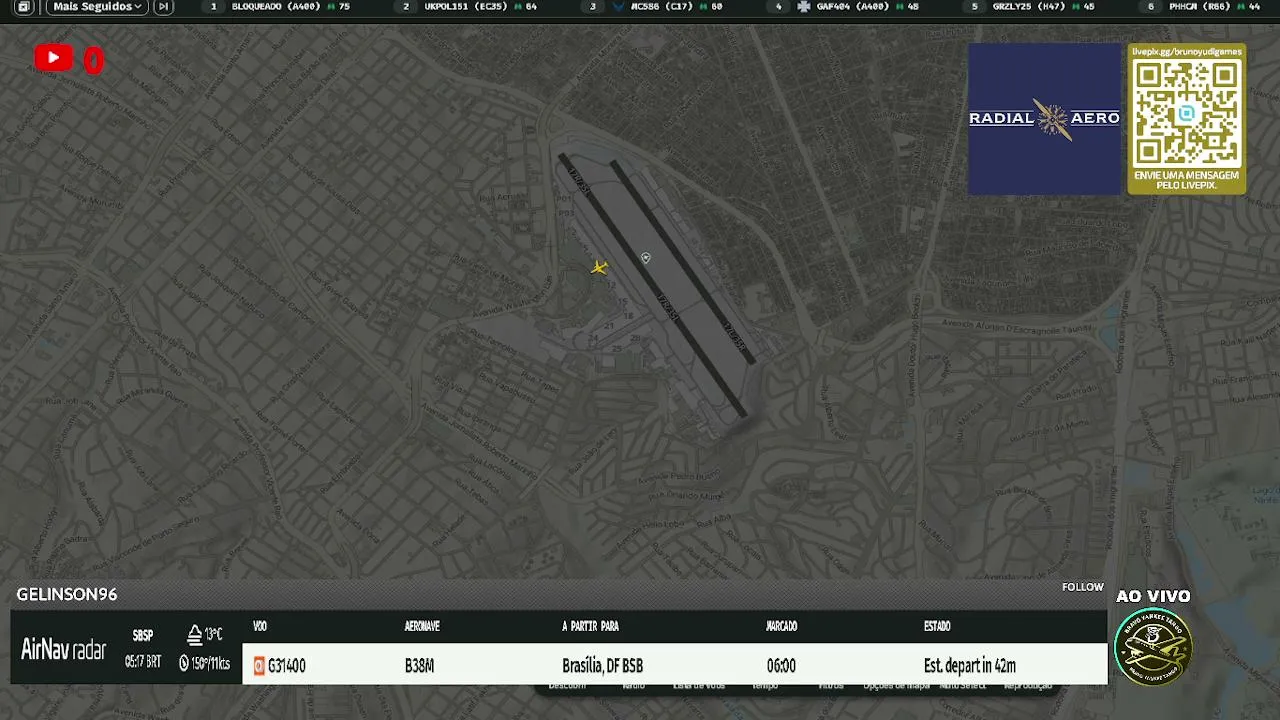Image resolution: width=1280 pixels, height=720 pixels.
Task: Click aircraft type B38M
Action: pos(419,666)
